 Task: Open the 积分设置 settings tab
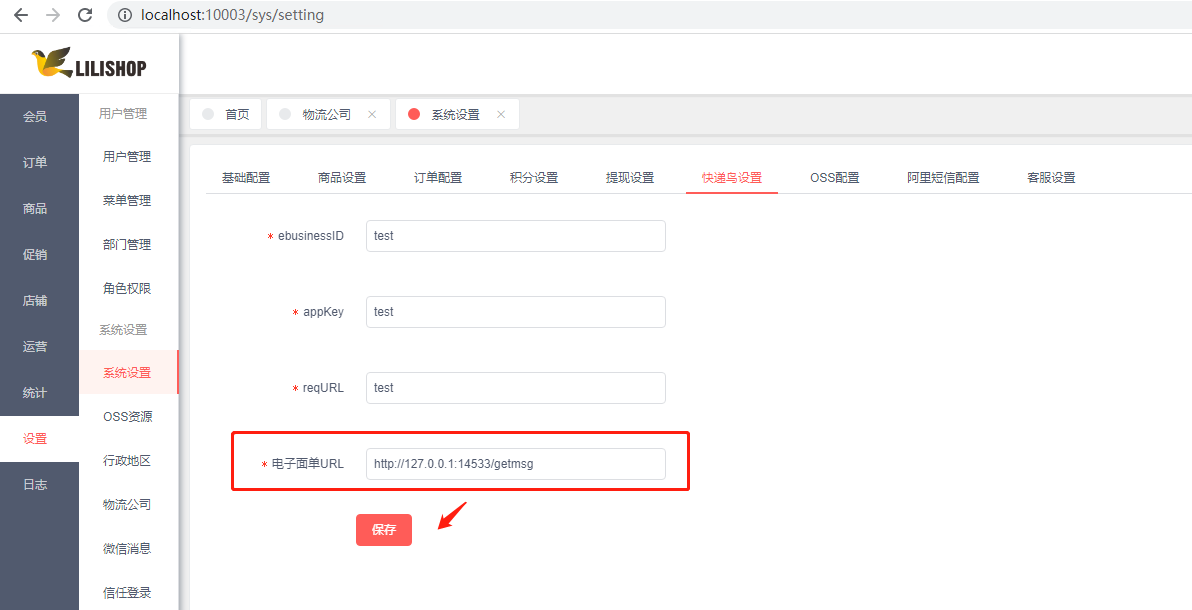534,178
